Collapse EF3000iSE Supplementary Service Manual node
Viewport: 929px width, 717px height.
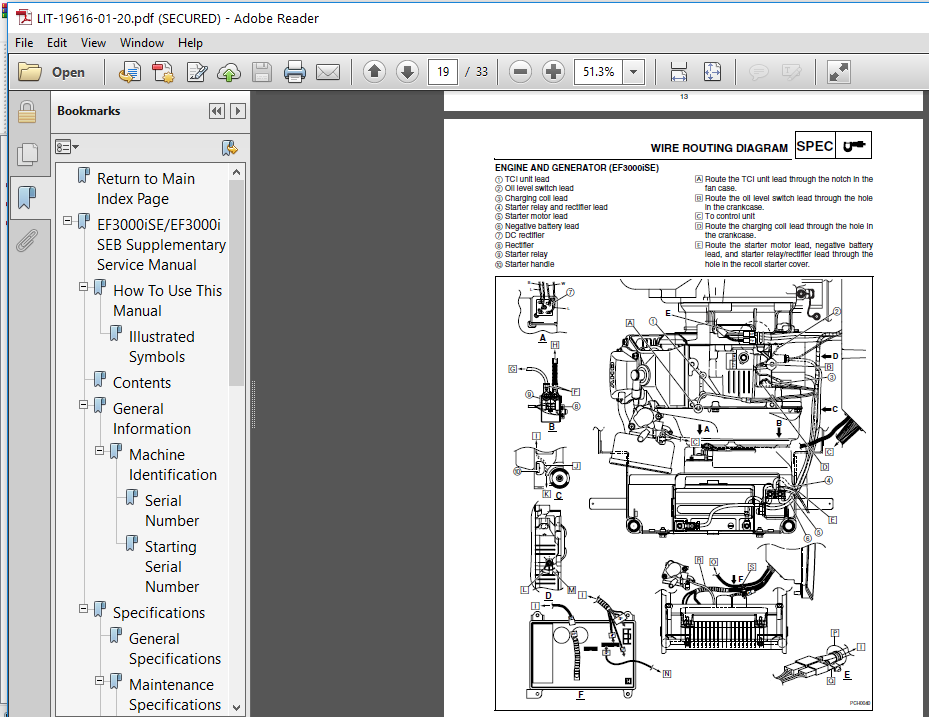(x=68, y=221)
